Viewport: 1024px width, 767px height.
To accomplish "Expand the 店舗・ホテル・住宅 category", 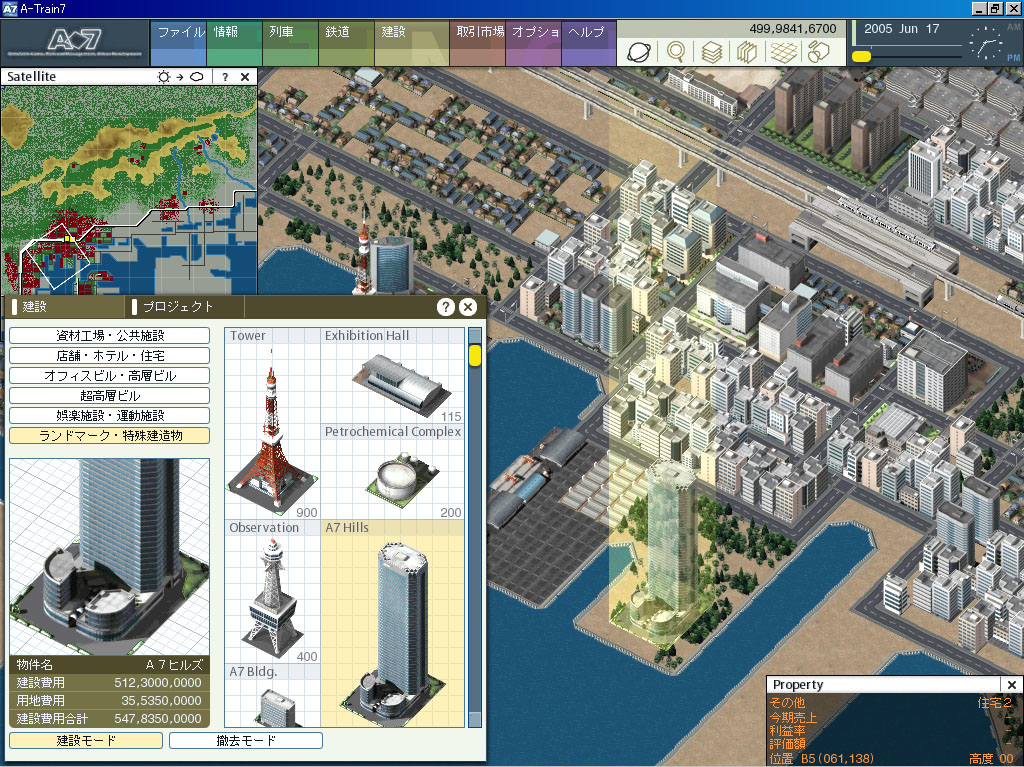I will pos(109,356).
